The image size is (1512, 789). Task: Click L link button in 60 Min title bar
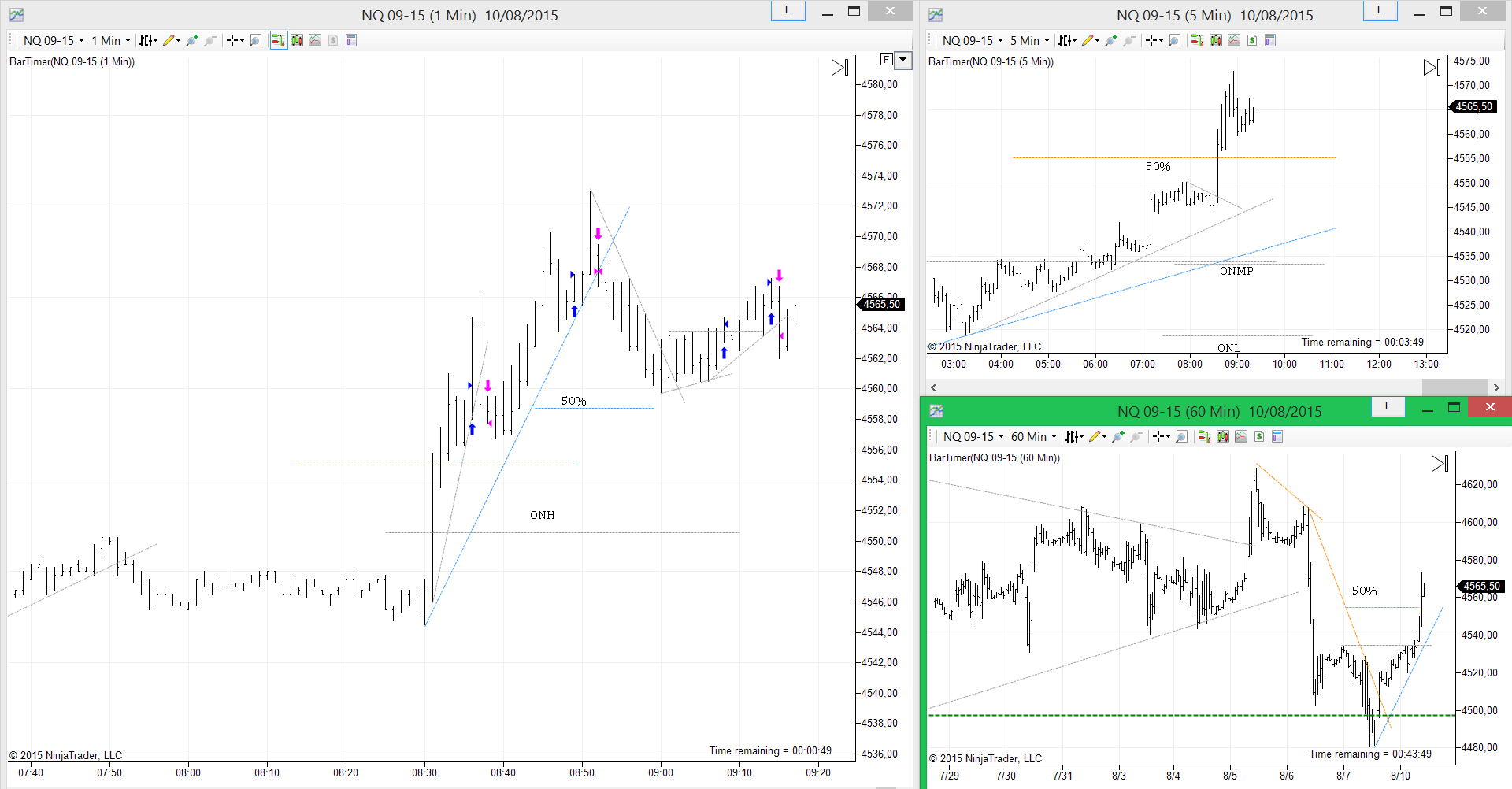tap(1388, 407)
